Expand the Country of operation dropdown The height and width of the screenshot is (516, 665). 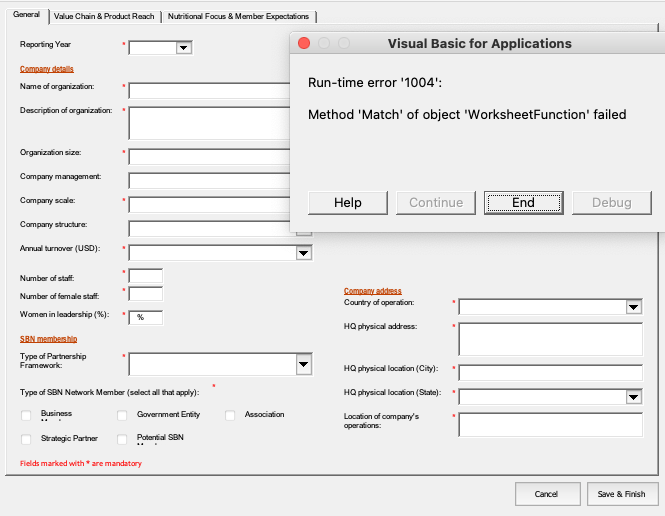(633, 307)
